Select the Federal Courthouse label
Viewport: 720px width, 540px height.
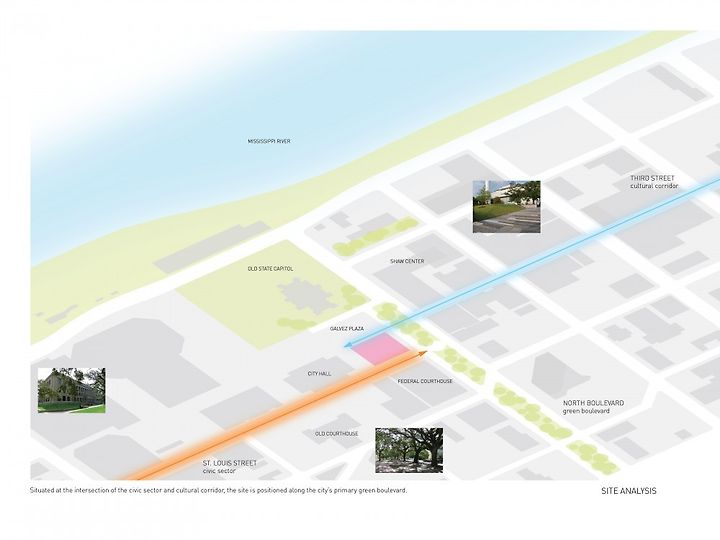tap(425, 381)
